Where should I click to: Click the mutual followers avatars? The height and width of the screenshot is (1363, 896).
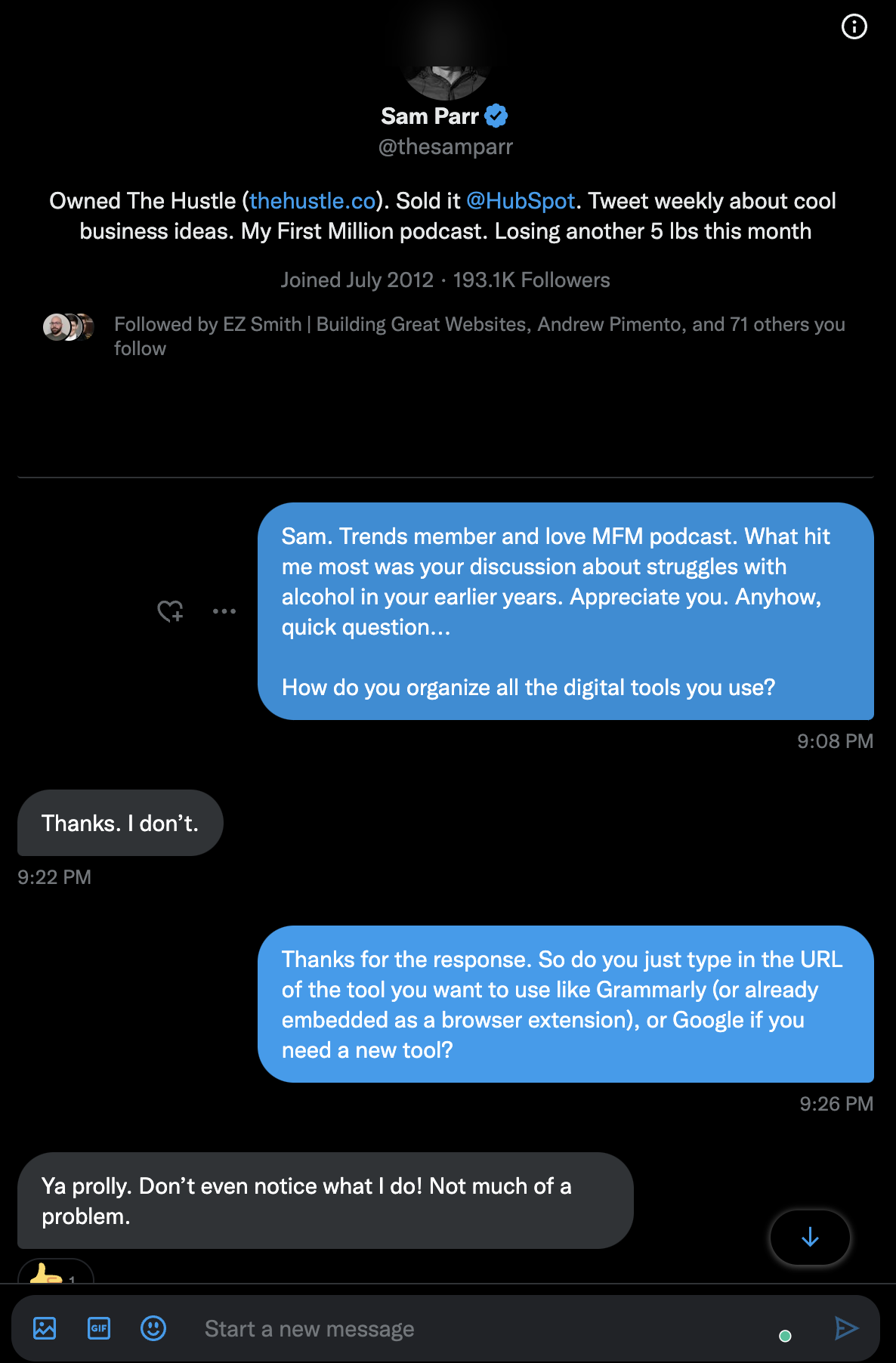[68, 327]
